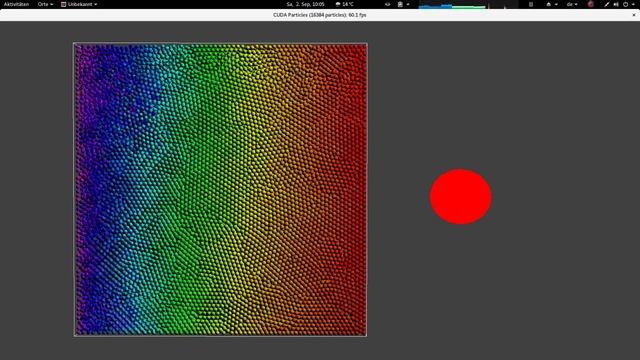Click the CUDA Particles window title
This screenshot has width=640, height=360.
320,15
